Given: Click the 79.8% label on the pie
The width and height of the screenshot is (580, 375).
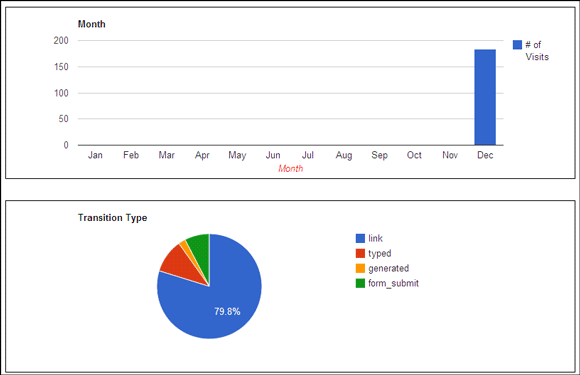Looking at the screenshot, I should (227, 312).
